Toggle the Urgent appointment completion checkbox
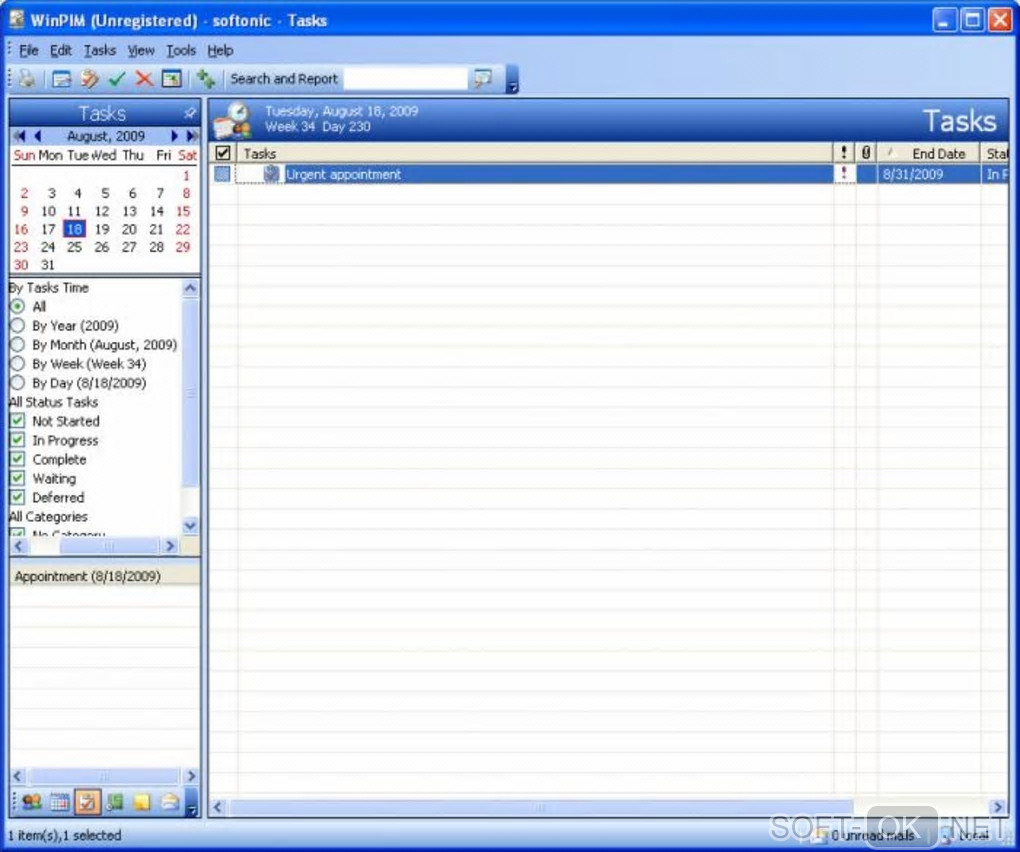 222,174
